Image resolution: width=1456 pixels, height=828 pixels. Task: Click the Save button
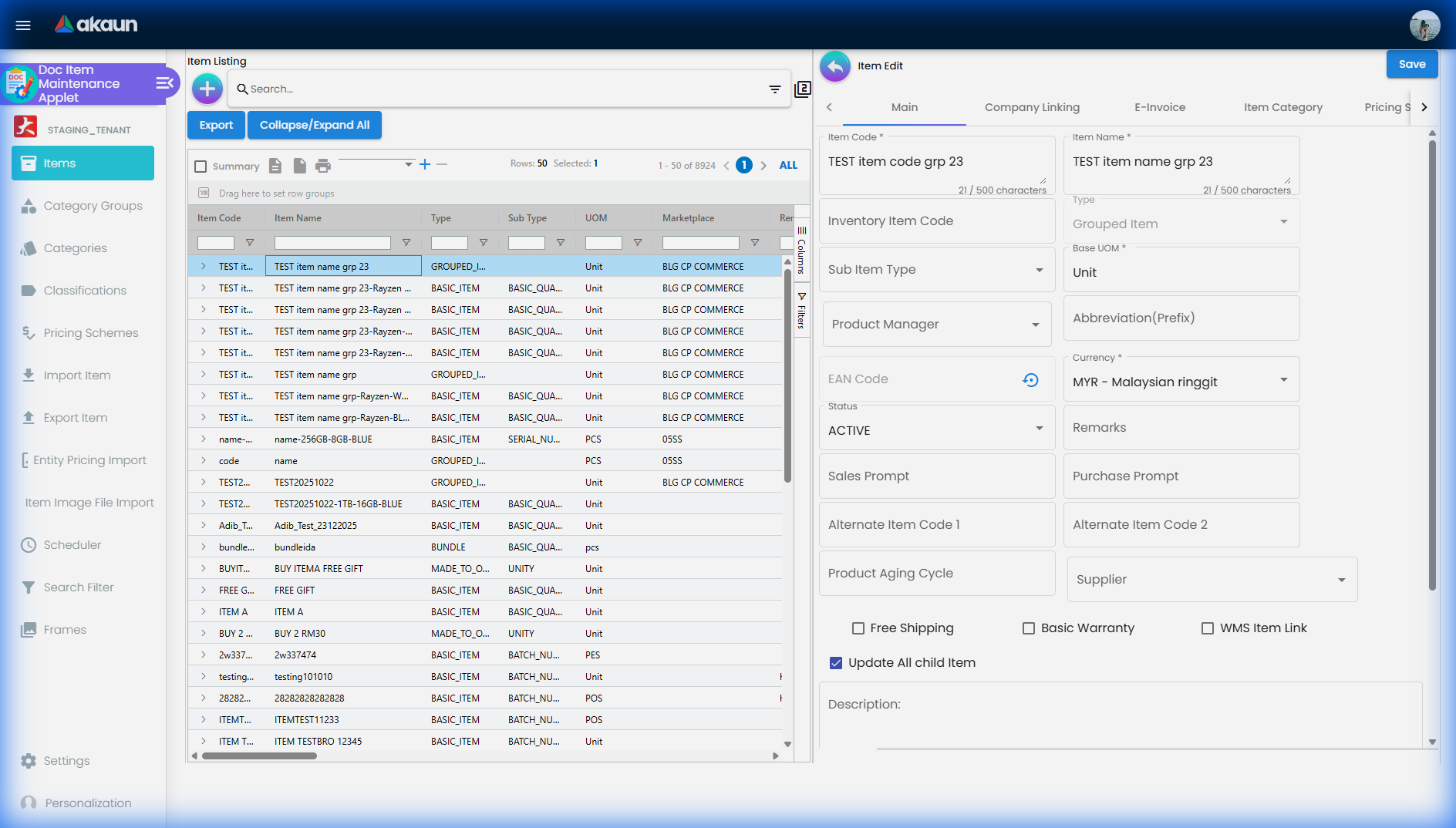point(1411,64)
